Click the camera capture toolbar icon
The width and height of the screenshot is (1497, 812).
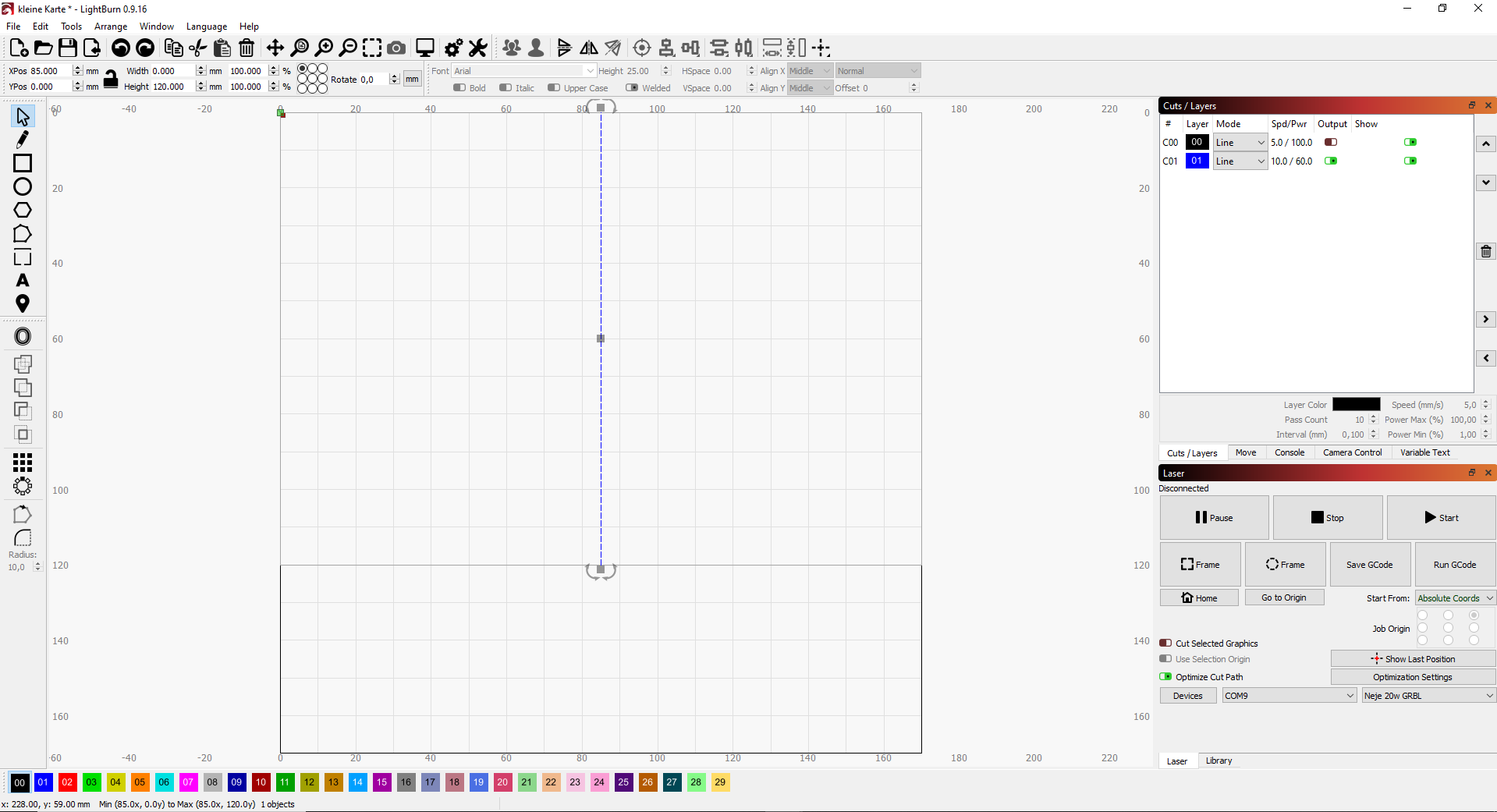(x=396, y=48)
